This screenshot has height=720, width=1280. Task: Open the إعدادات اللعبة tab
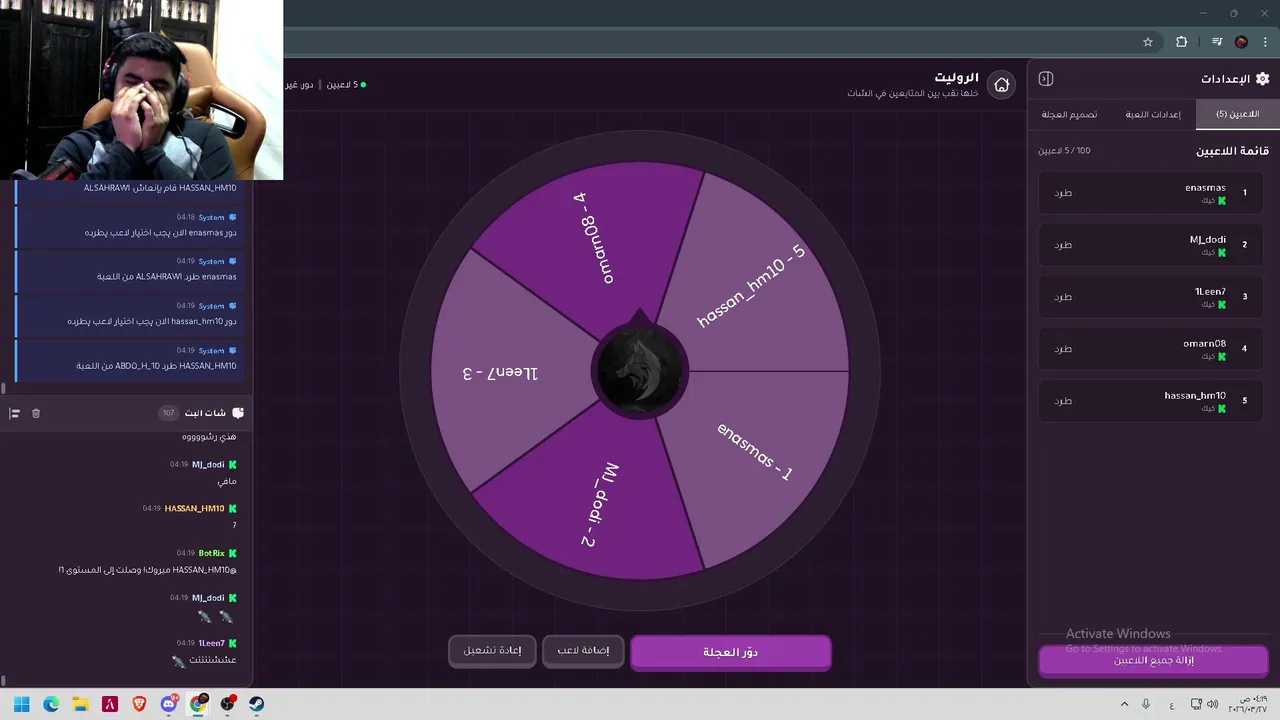[x=1153, y=114]
